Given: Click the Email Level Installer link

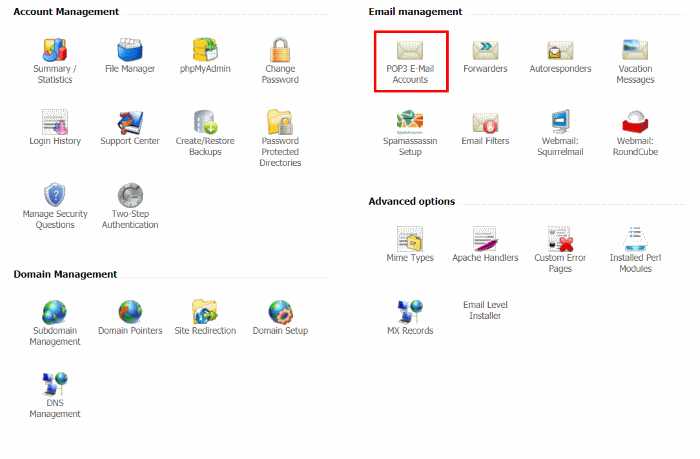Looking at the screenshot, I should tap(485, 310).
